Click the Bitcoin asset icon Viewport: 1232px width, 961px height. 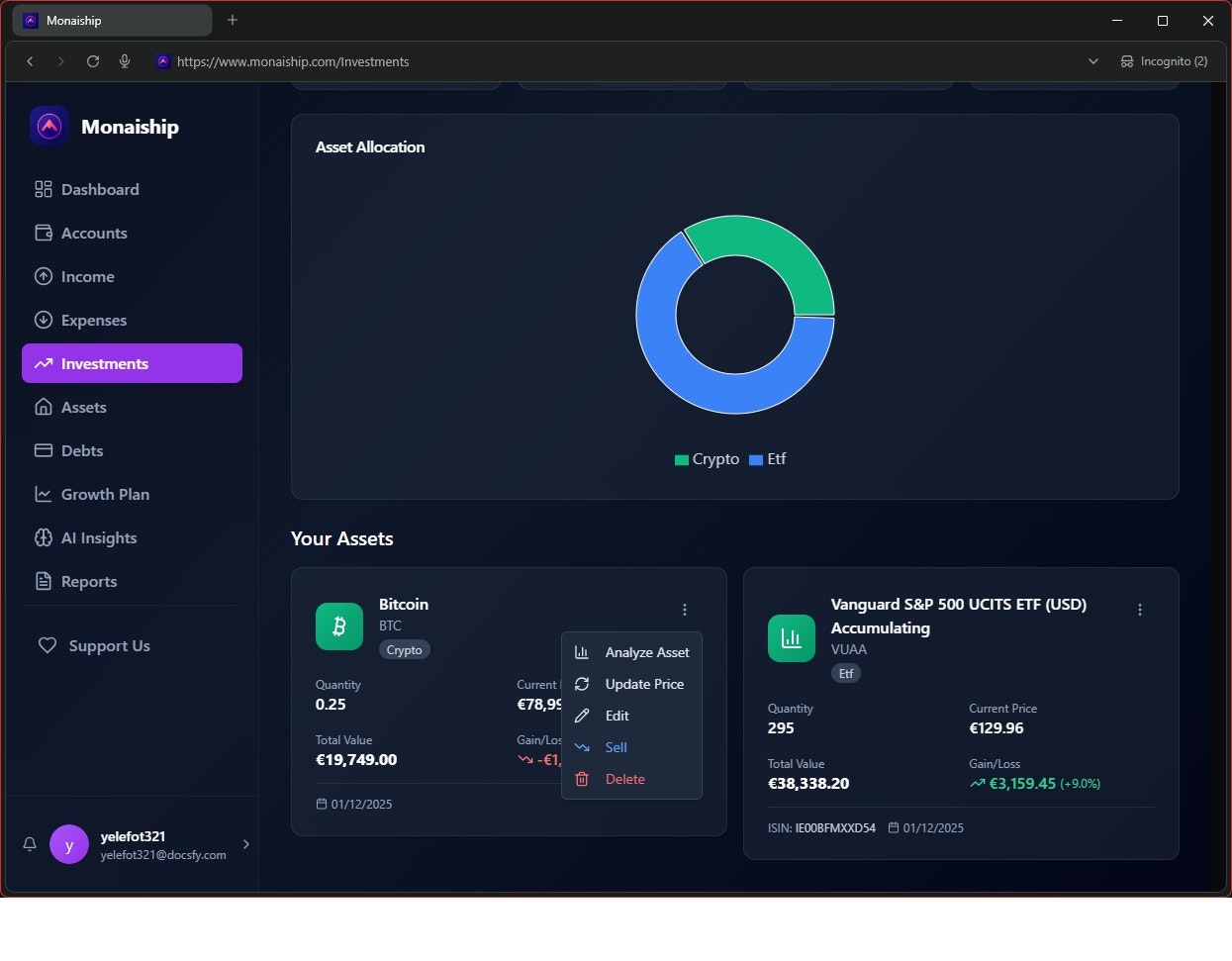click(339, 626)
